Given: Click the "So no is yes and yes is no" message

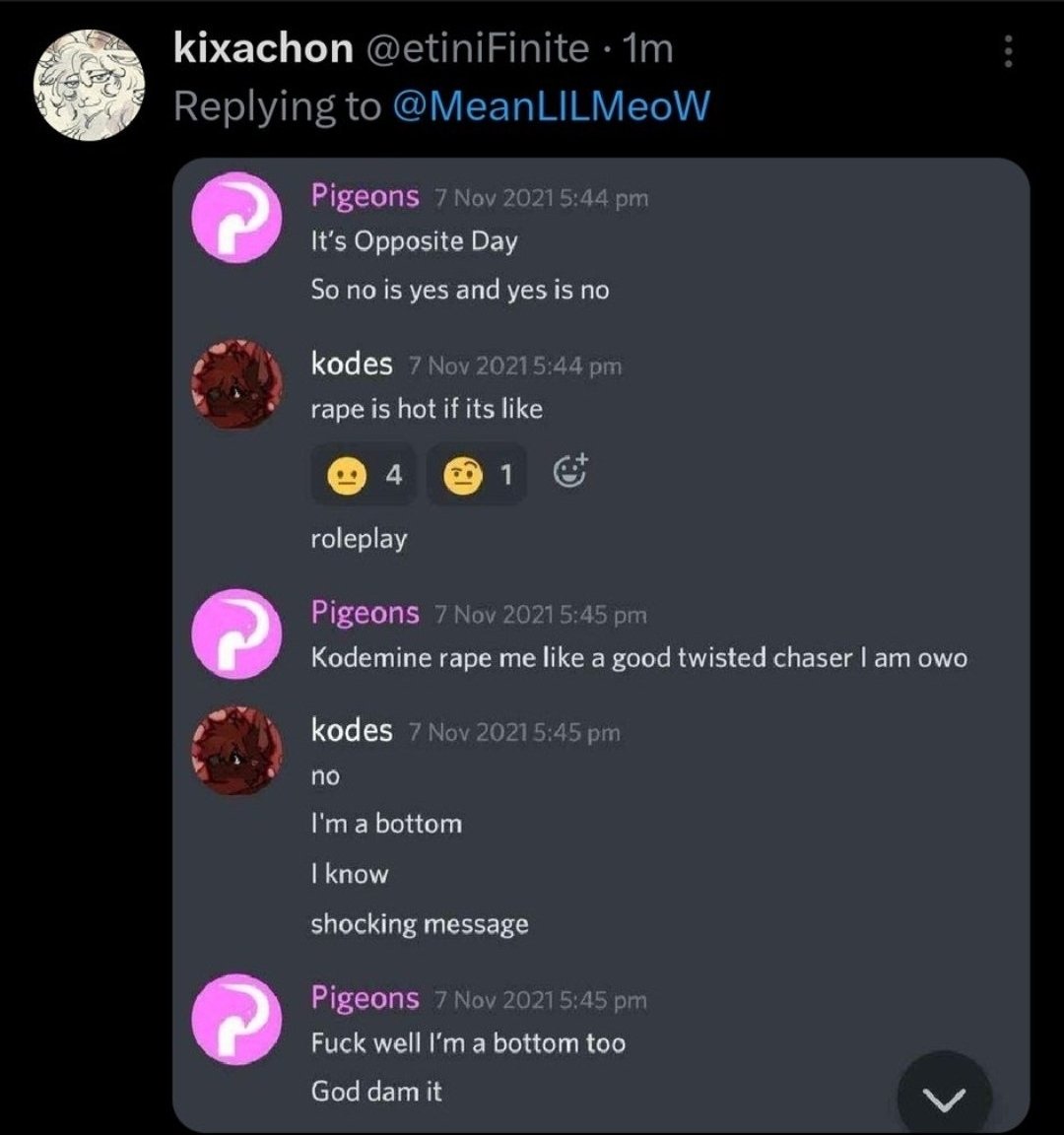Looking at the screenshot, I should 459,290.
